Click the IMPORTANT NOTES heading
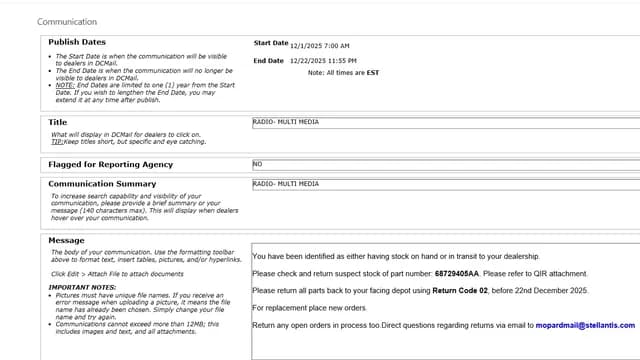The height and width of the screenshot is (360, 640). pyautogui.click(x=82, y=287)
